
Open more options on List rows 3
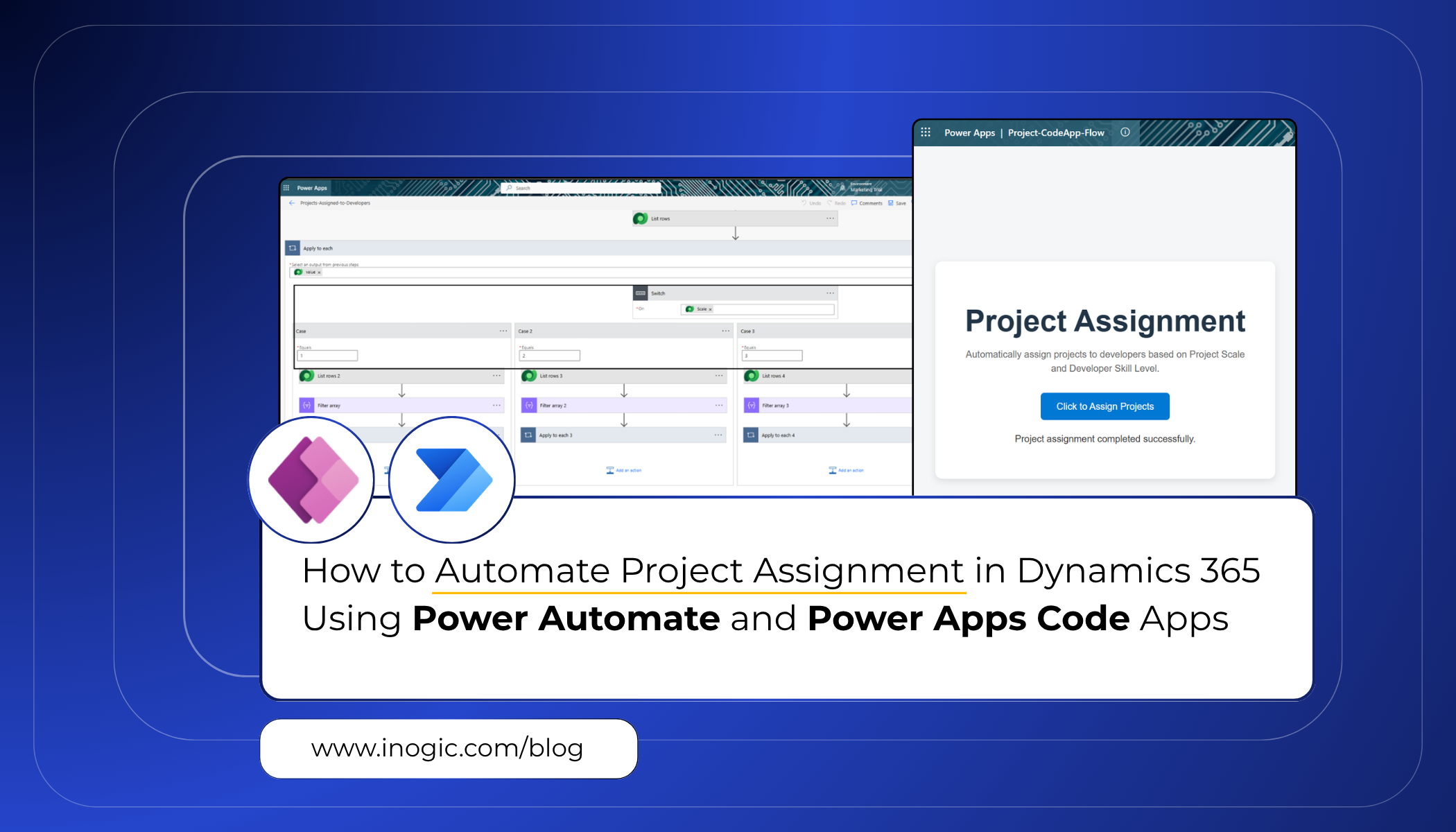[x=719, y=376]
